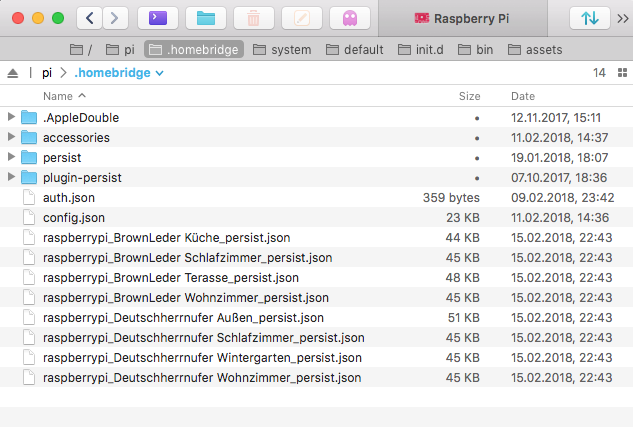The width and height of the screenshot is (633, 446).
Task: Click the new folder toolbar icon
Action: tap(206, 18)
